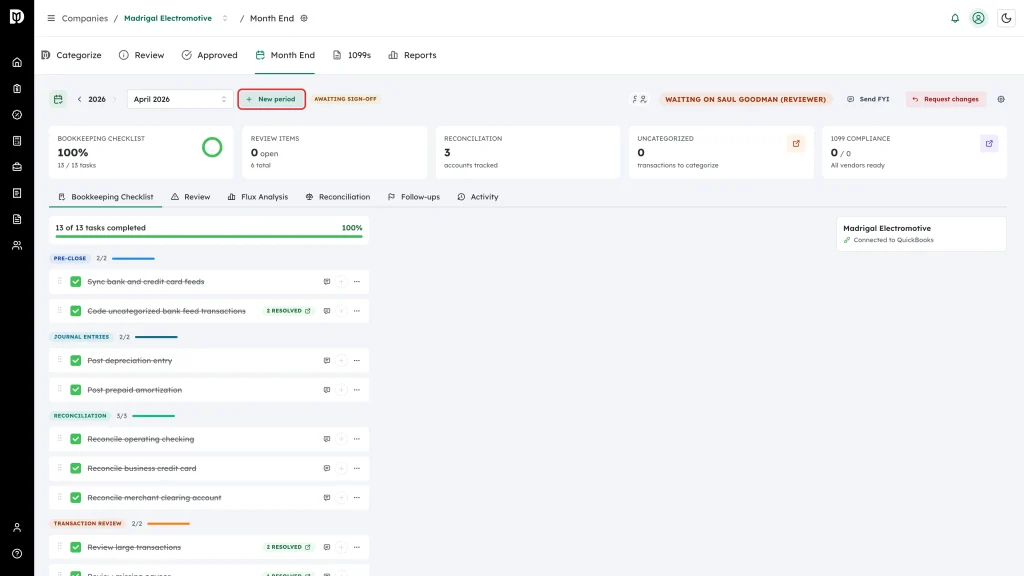Open the user profile avatar icon
Screen dimensions: 1024x576
(x=978, y=18)
